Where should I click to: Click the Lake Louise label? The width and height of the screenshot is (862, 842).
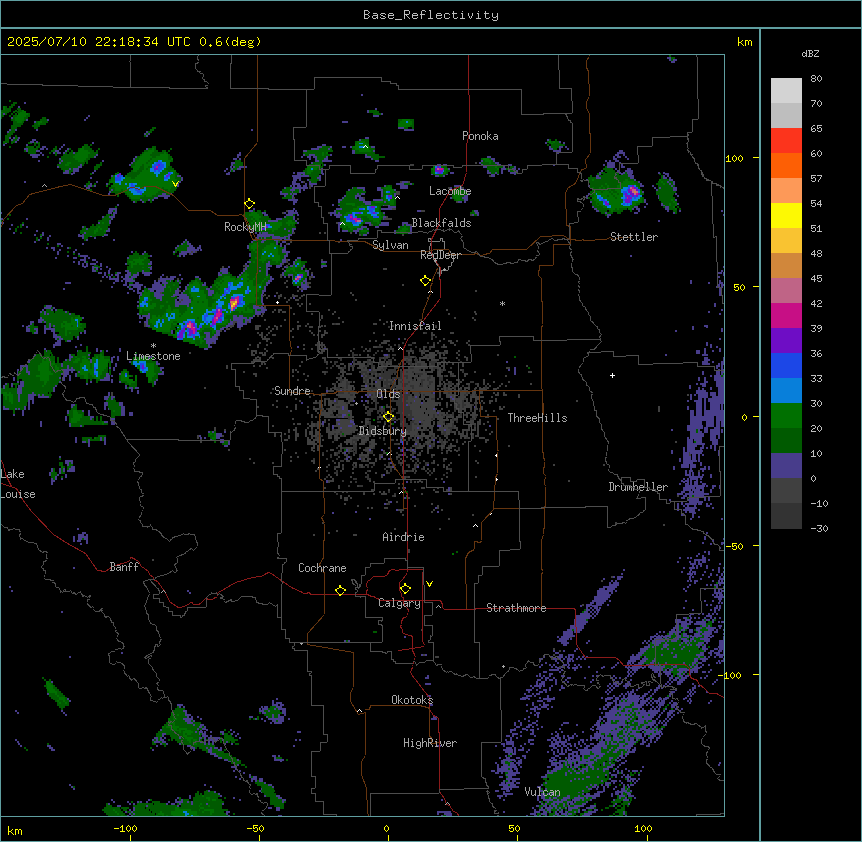(x=18, y=484)
